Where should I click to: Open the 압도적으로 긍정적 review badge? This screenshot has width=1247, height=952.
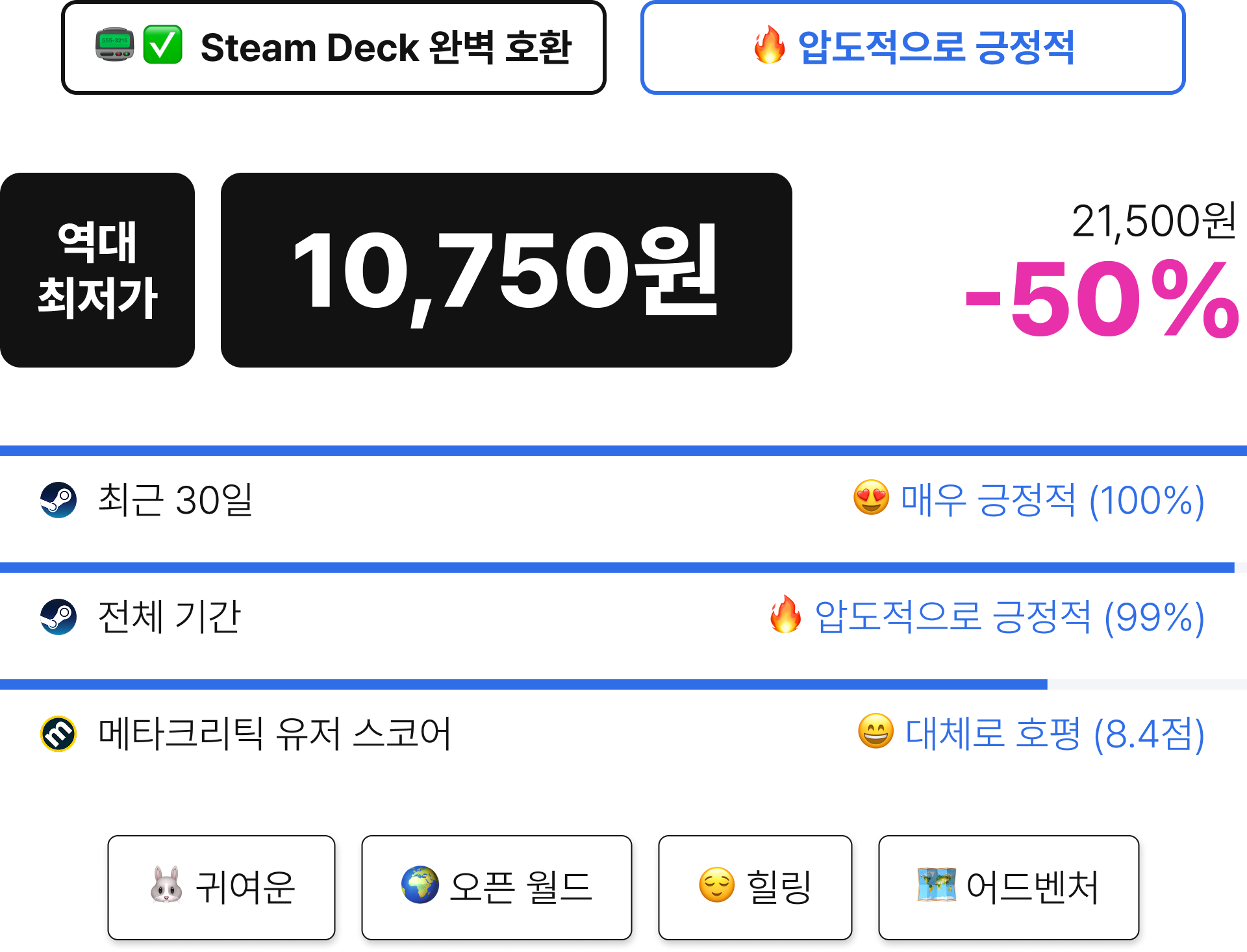click(x=913, y=47)
